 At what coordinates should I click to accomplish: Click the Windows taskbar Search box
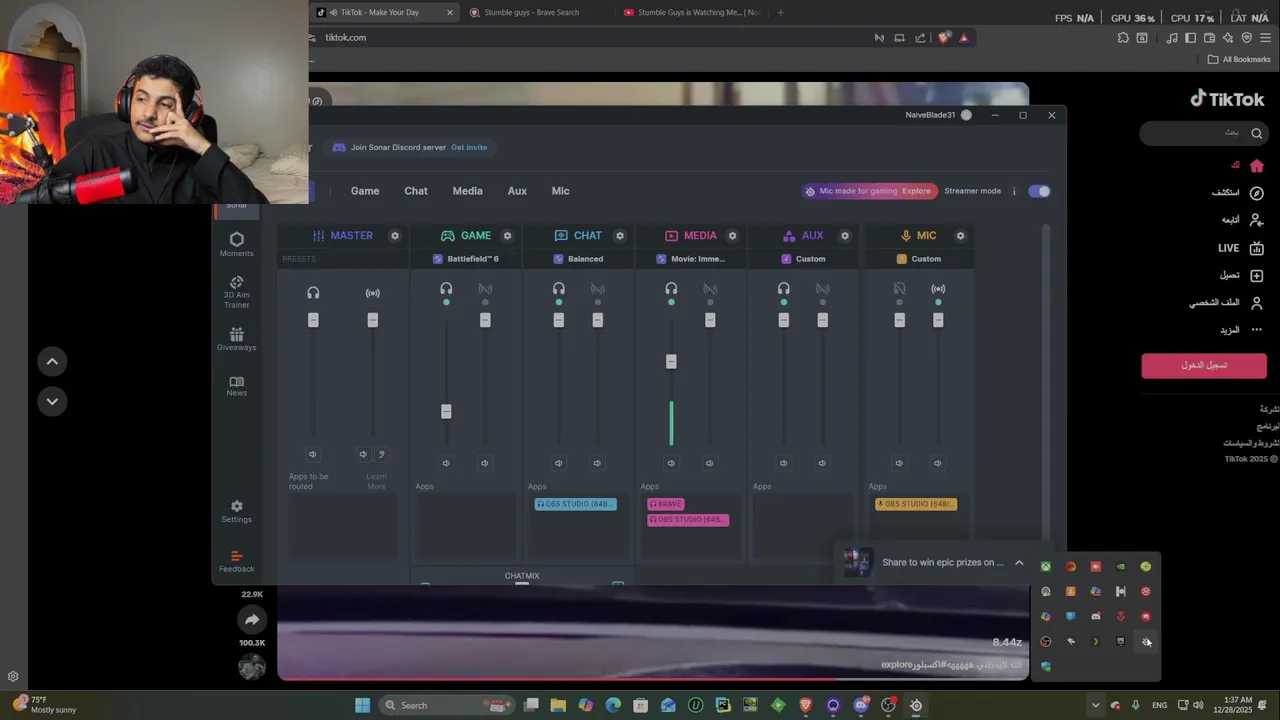[447, 705]
